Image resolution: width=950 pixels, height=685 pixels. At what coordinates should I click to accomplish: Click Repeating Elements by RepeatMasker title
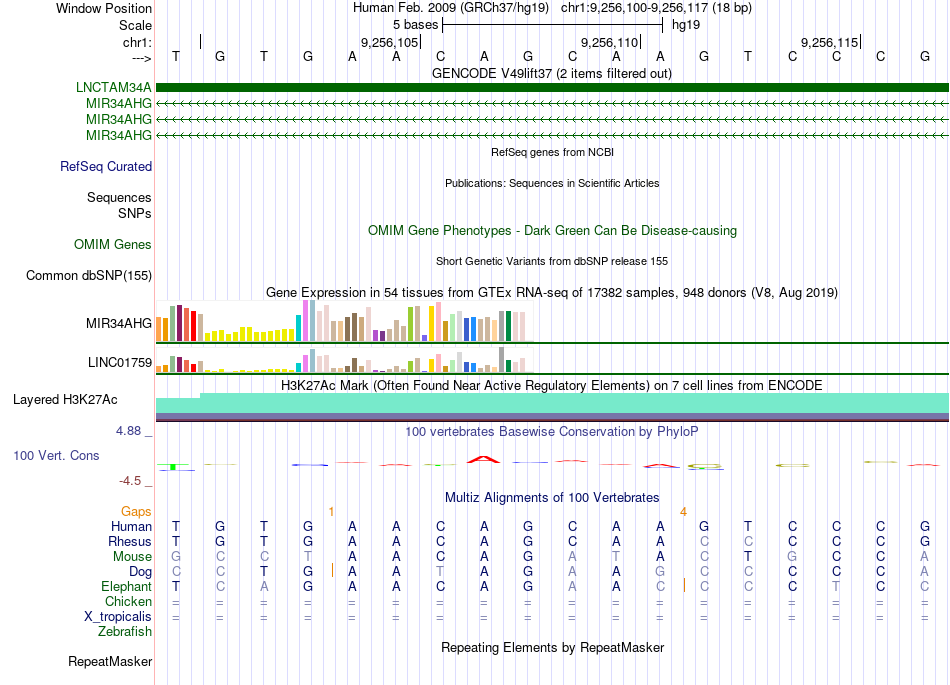(x=553, y=648)
